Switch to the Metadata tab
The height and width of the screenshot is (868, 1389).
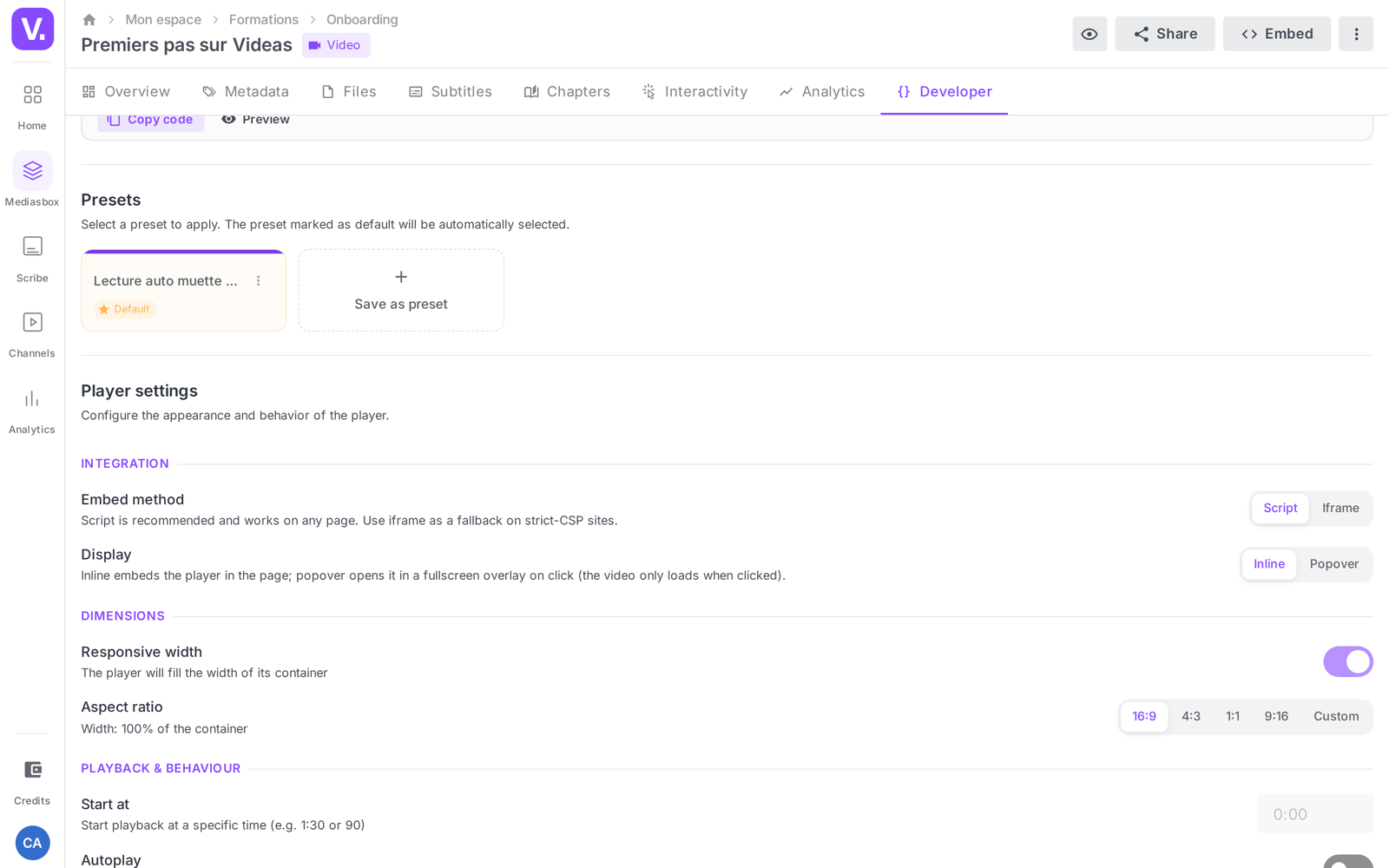coord(246,92)
